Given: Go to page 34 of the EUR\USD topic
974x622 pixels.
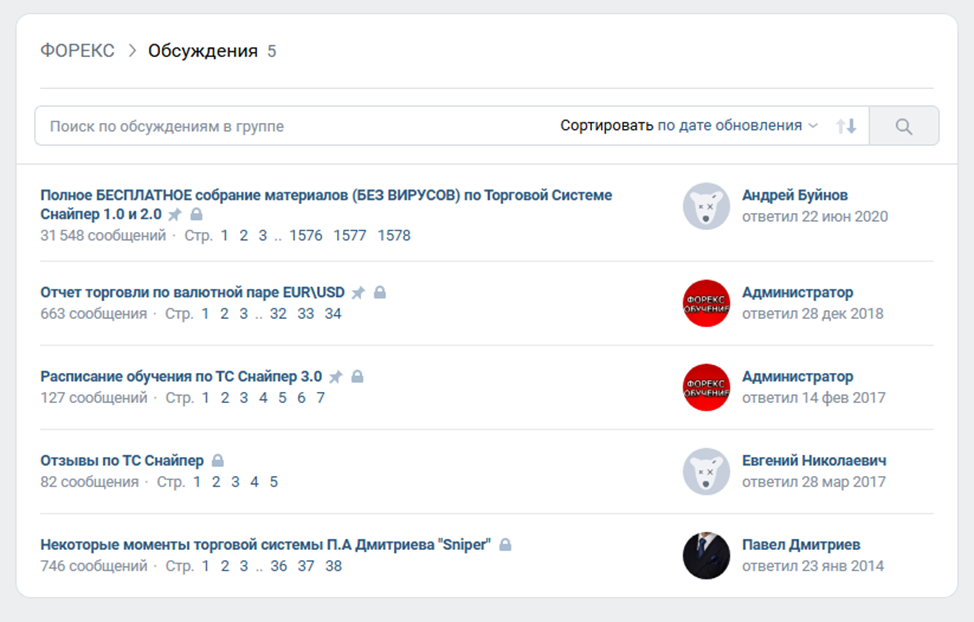Looking at the screenshot, I should [x=333, y=314].
